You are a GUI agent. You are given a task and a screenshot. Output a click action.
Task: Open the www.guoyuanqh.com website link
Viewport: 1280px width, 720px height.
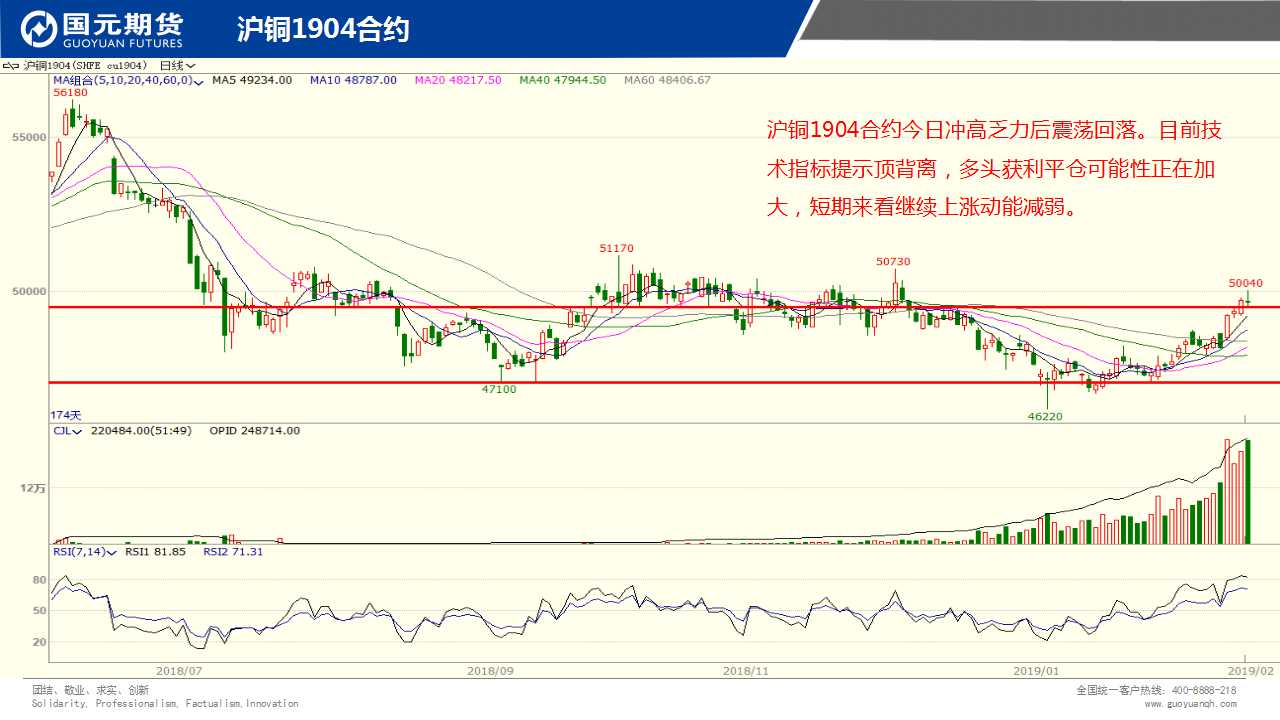pos(1190,703)
